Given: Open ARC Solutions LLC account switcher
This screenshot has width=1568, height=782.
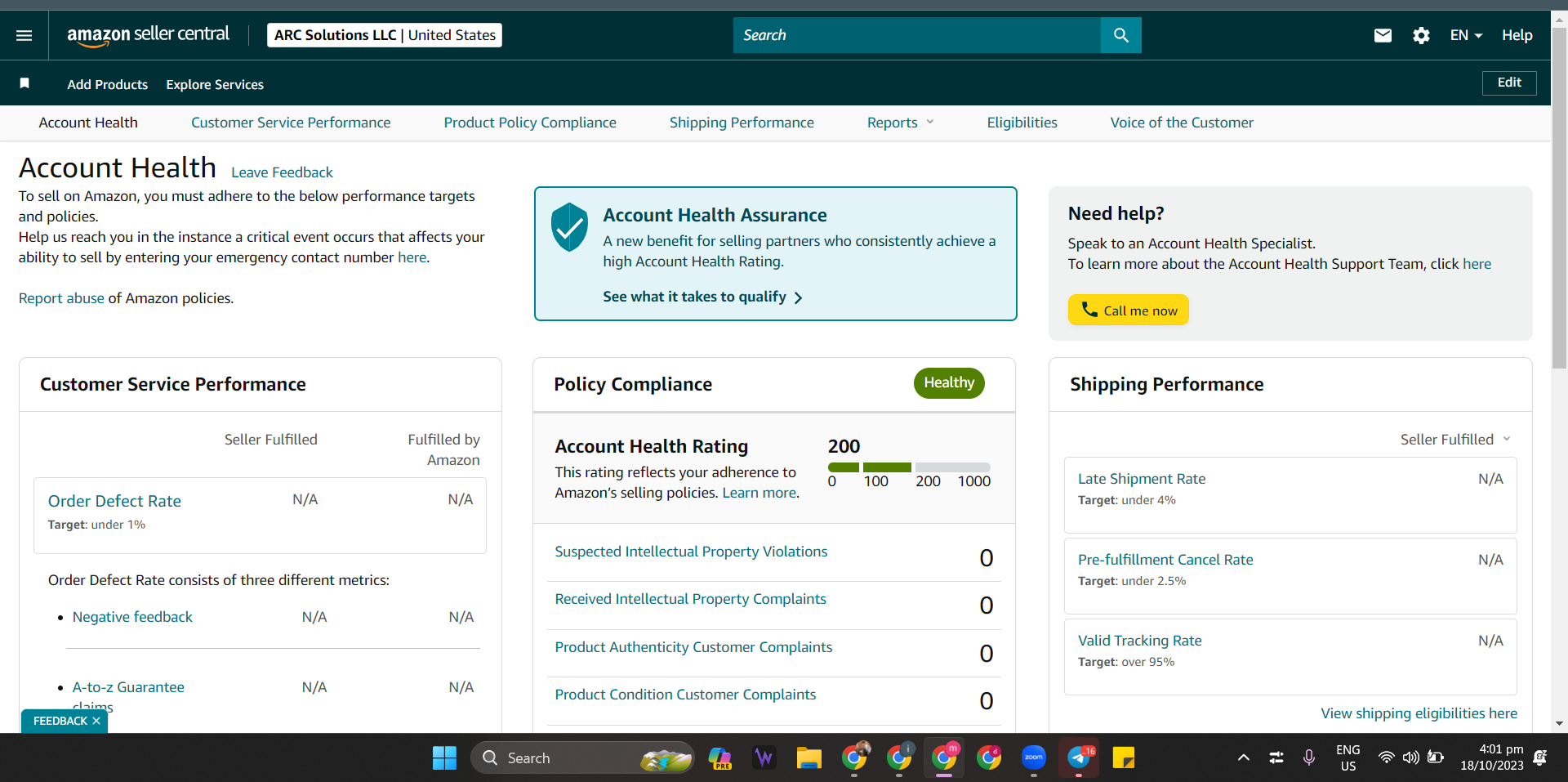Looking at the screenshot, I should tap(385, 35).
